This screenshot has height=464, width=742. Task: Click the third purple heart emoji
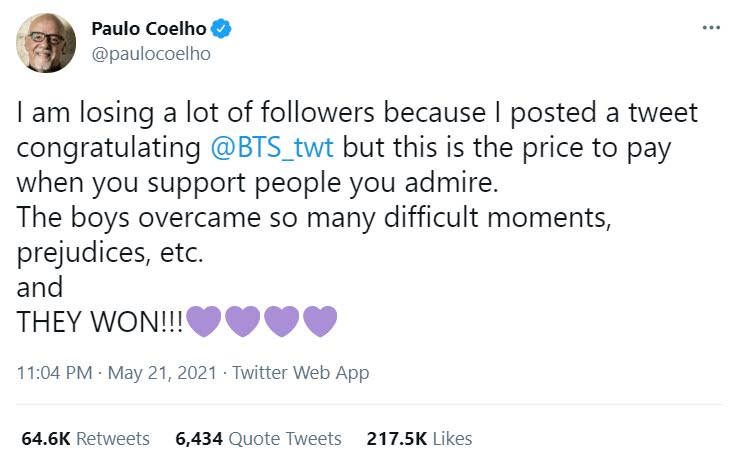click(281, 322)
